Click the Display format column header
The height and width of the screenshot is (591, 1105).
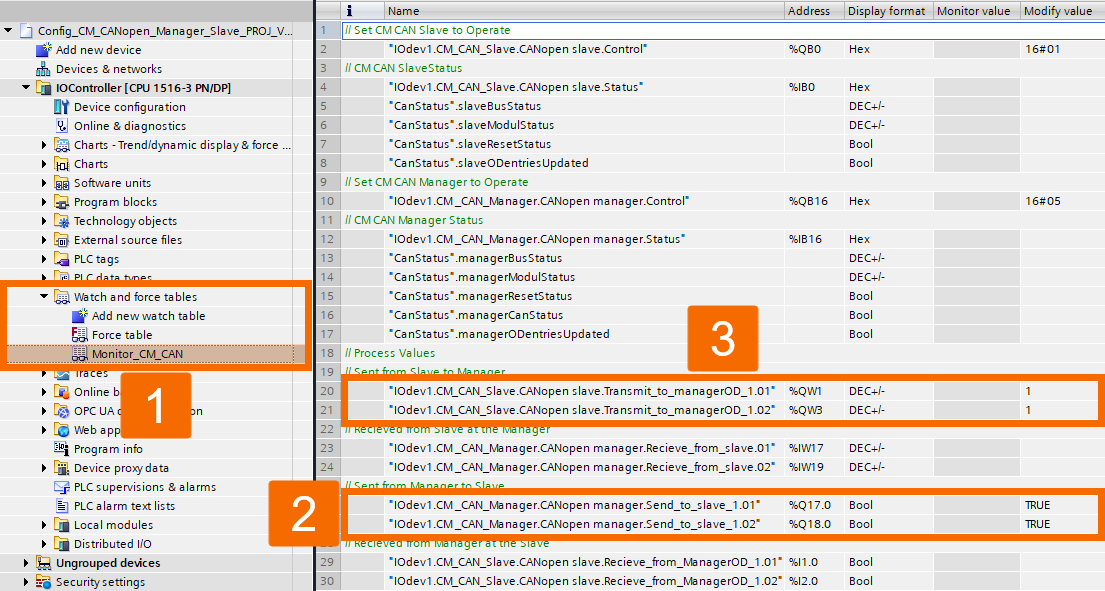pyautogui.click(x=889, y=11)
